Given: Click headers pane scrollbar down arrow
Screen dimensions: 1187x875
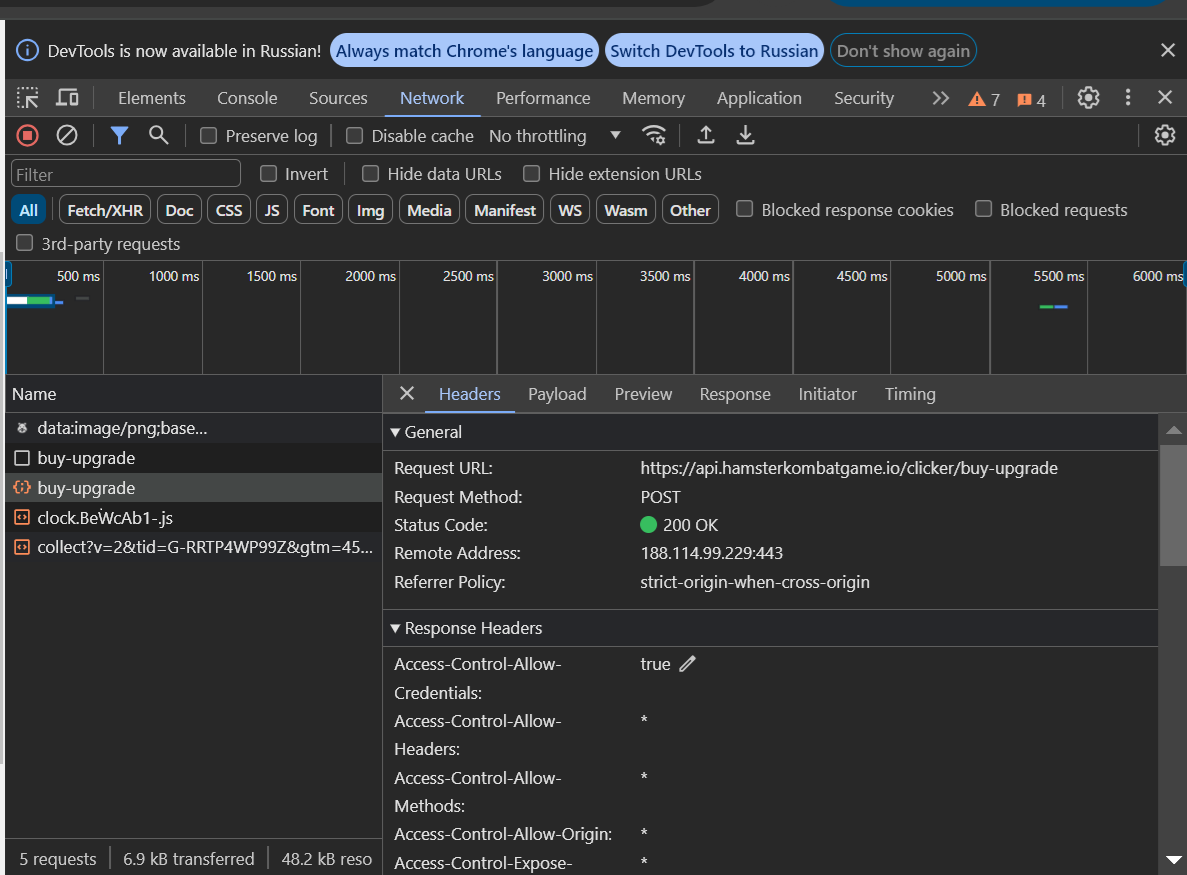Looking at the screenshot, I should tap(1173, 860).
